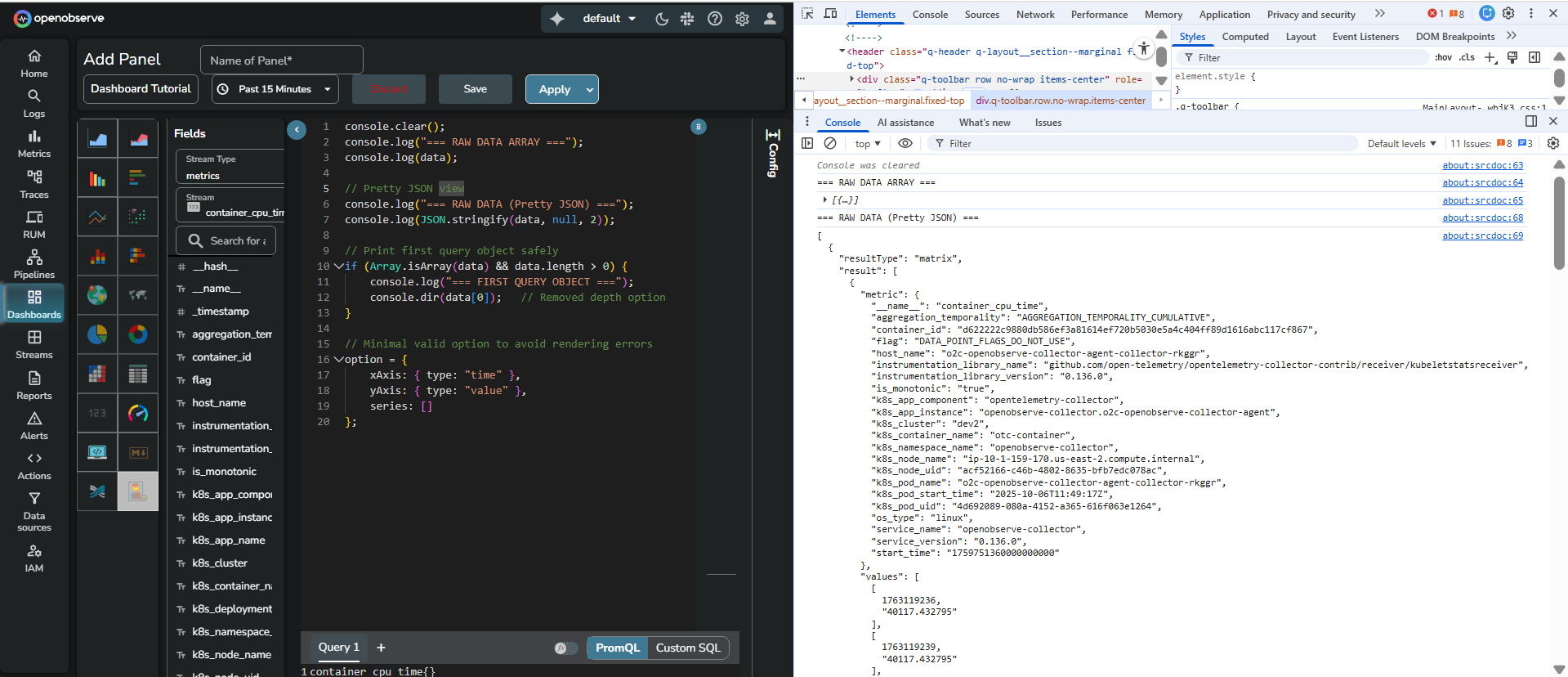The image size is (1568, 677).
Task: Click the Save button
Action: coord(475,89)
